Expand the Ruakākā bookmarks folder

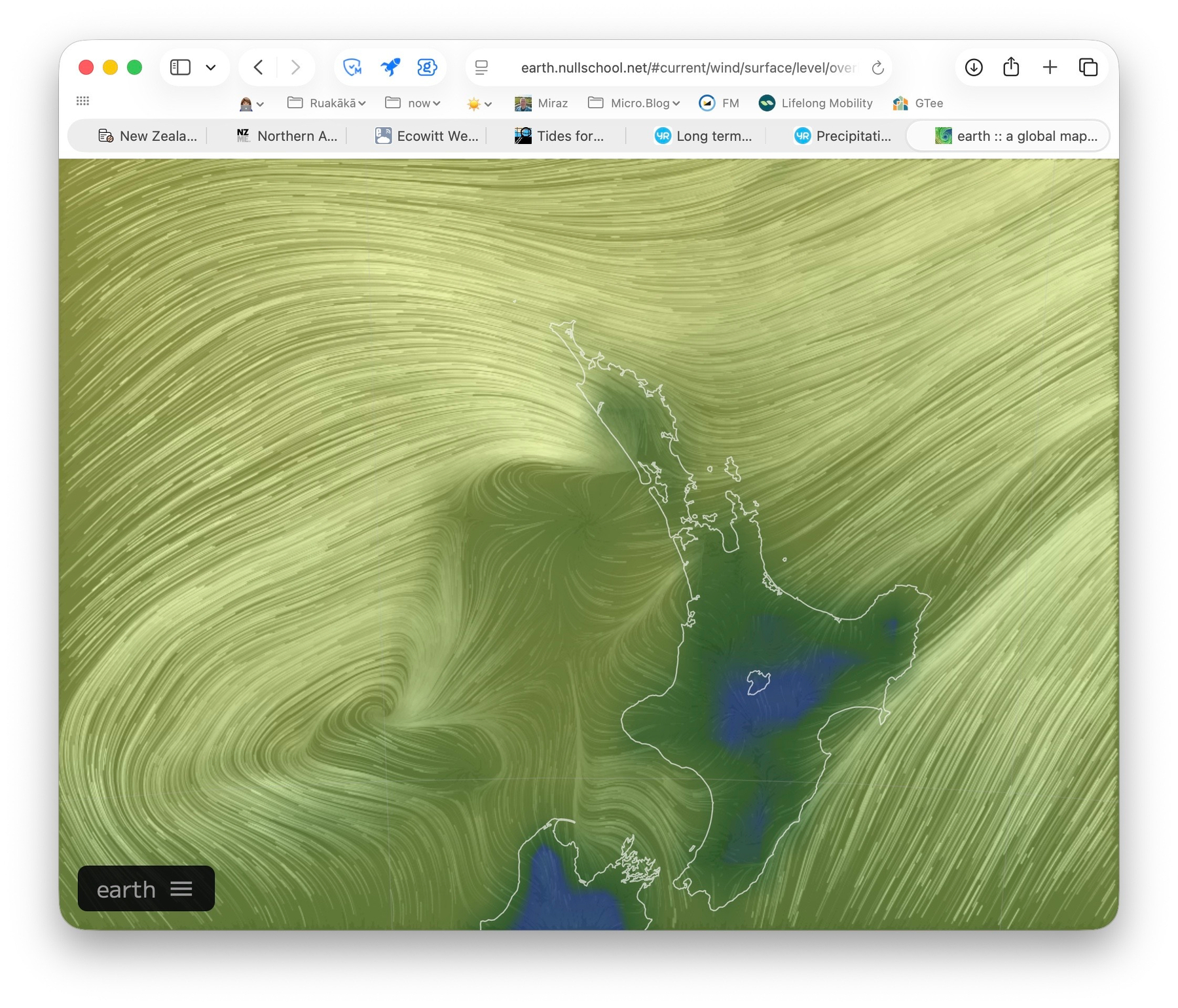point(326,103)
